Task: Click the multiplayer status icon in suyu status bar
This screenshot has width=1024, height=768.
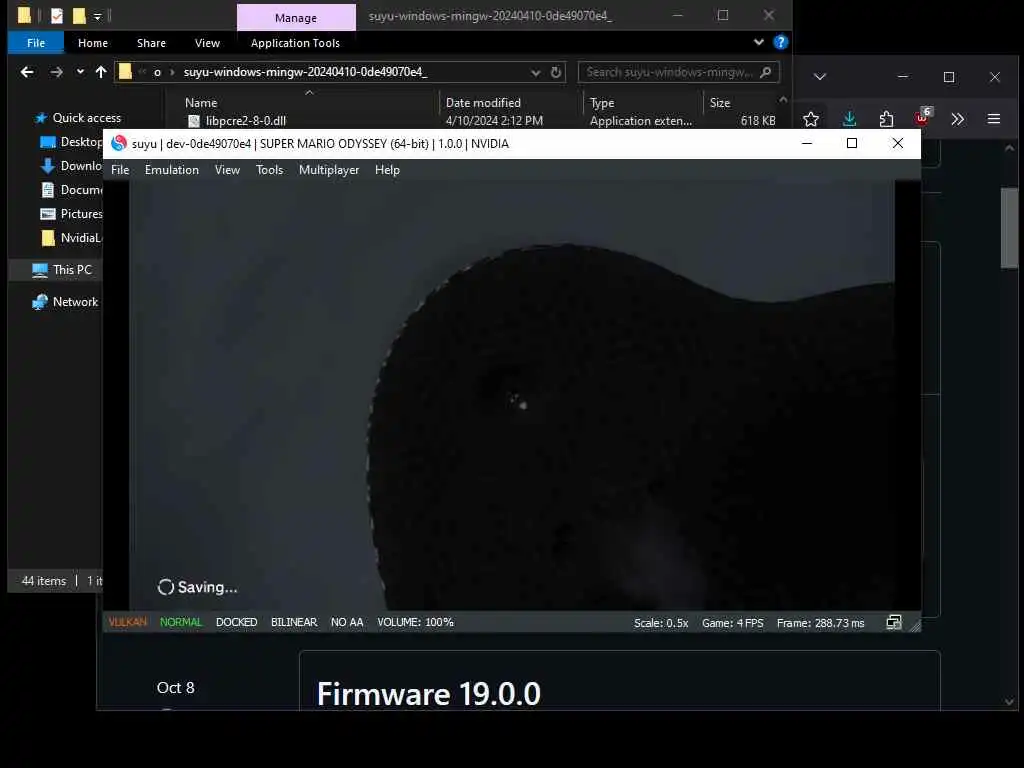Action: [894, 622]
